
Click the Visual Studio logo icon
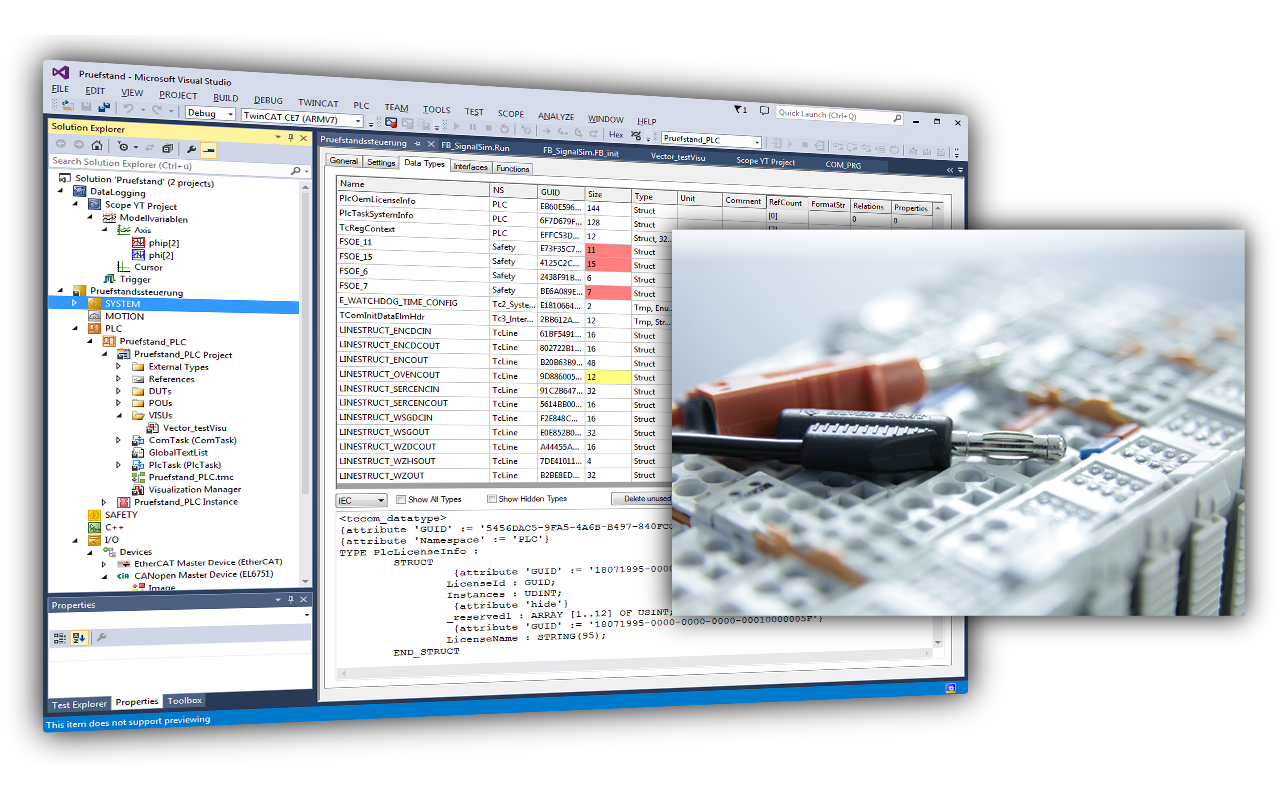(x=61, y=73)
